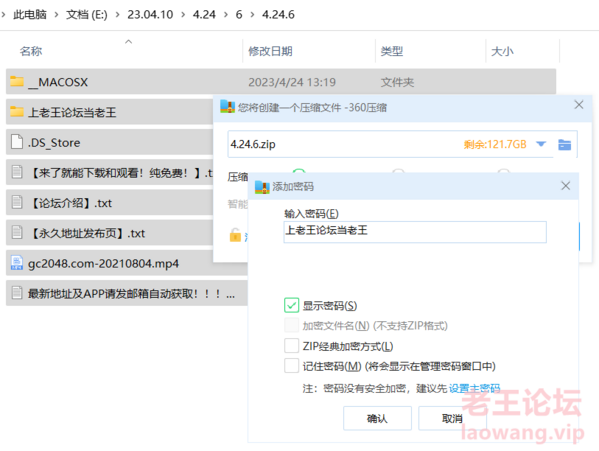Check the 记住密码(M) option
Viewport: 599px width, 451px height.
click(x=291, y=365)
